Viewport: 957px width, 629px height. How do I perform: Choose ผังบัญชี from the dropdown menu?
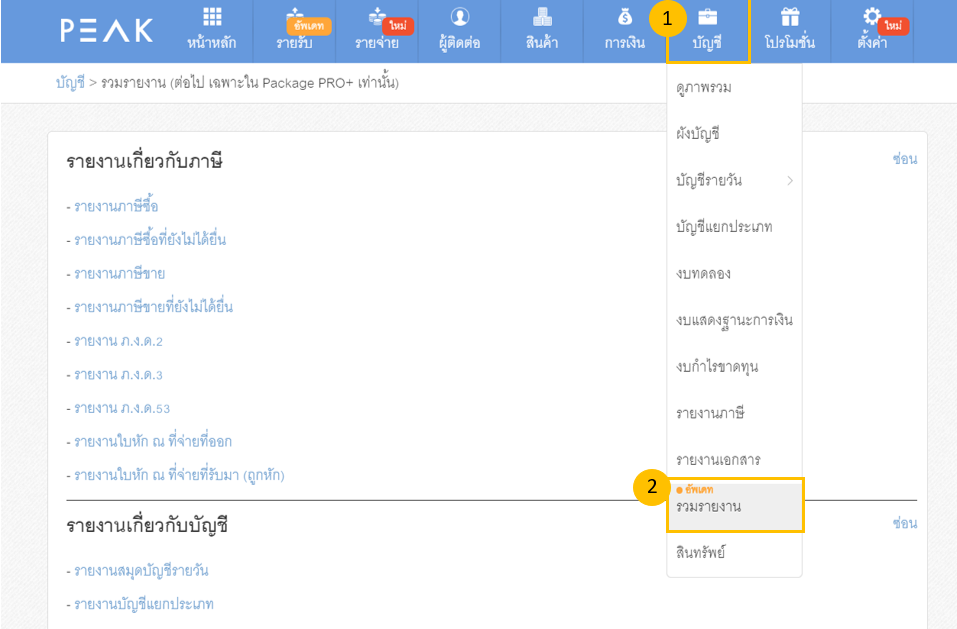point(698,134)
